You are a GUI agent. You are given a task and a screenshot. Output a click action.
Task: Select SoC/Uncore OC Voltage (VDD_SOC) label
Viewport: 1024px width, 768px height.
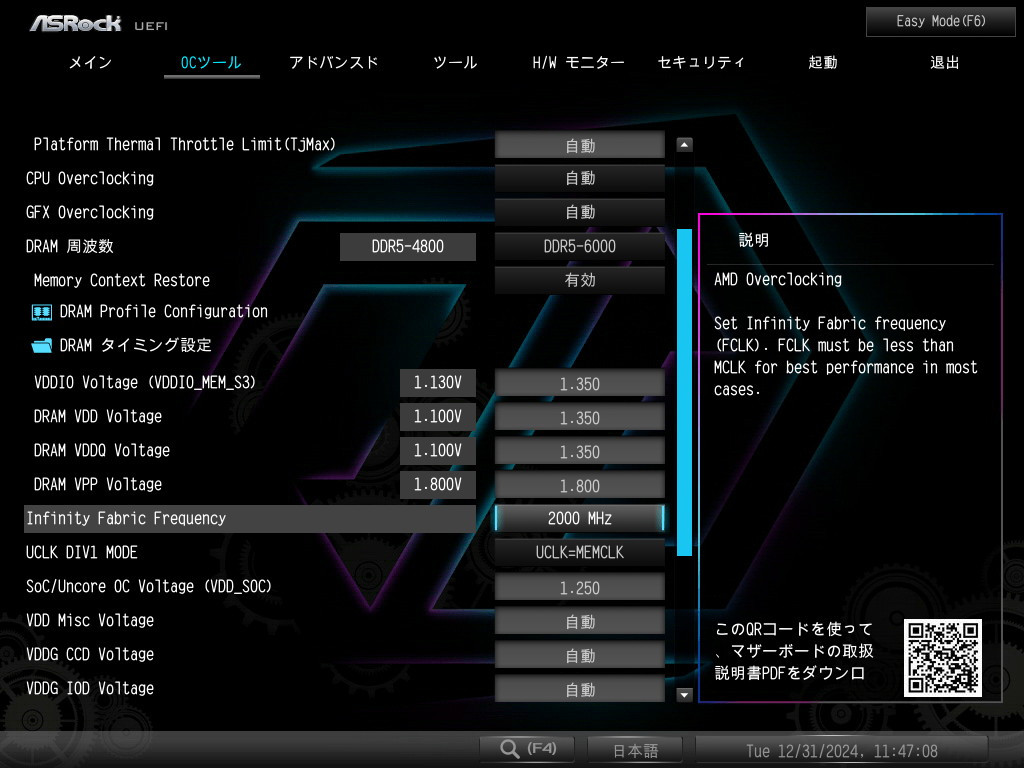[149, 586]
